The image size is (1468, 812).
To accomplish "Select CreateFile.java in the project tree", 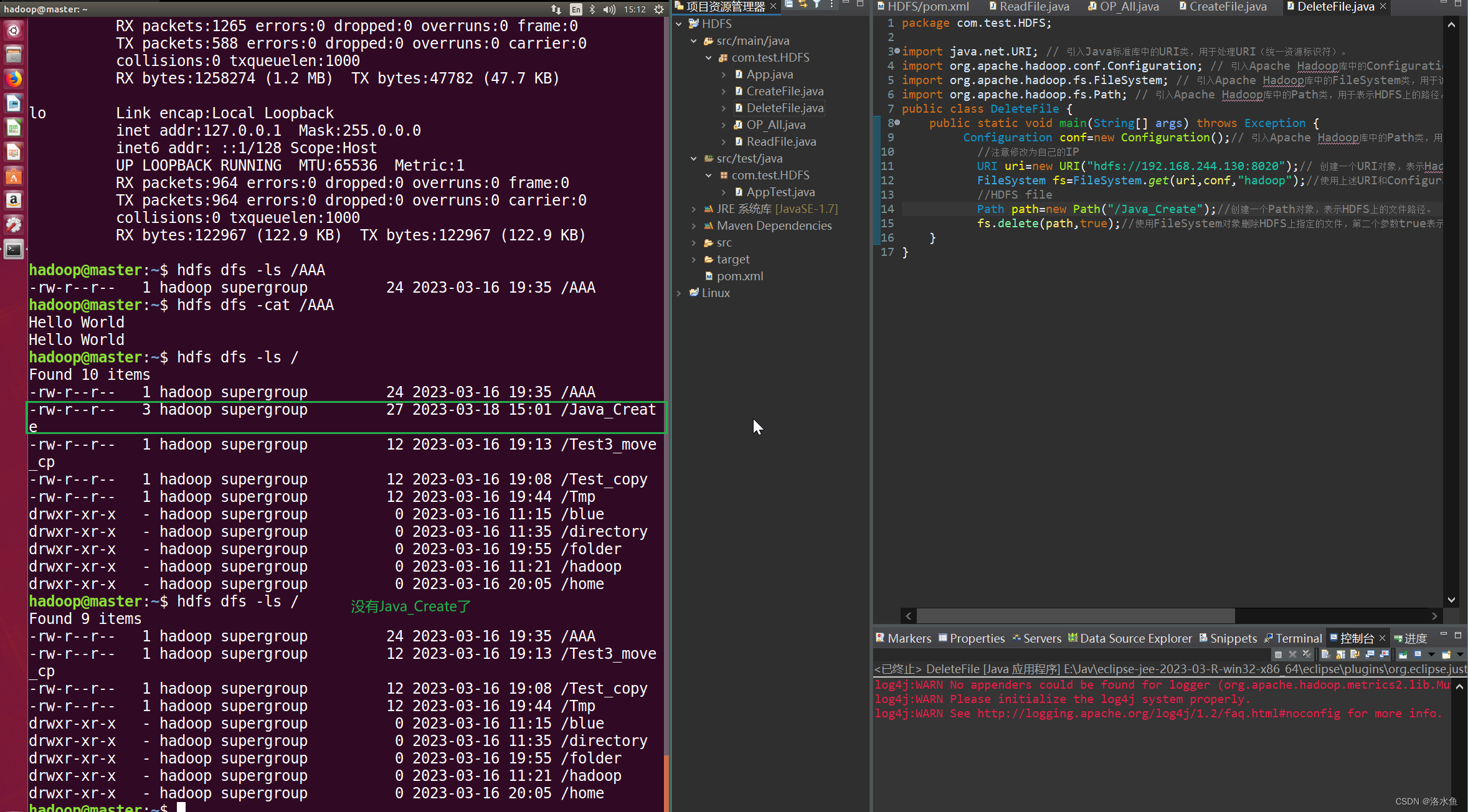I will [785, 91].
